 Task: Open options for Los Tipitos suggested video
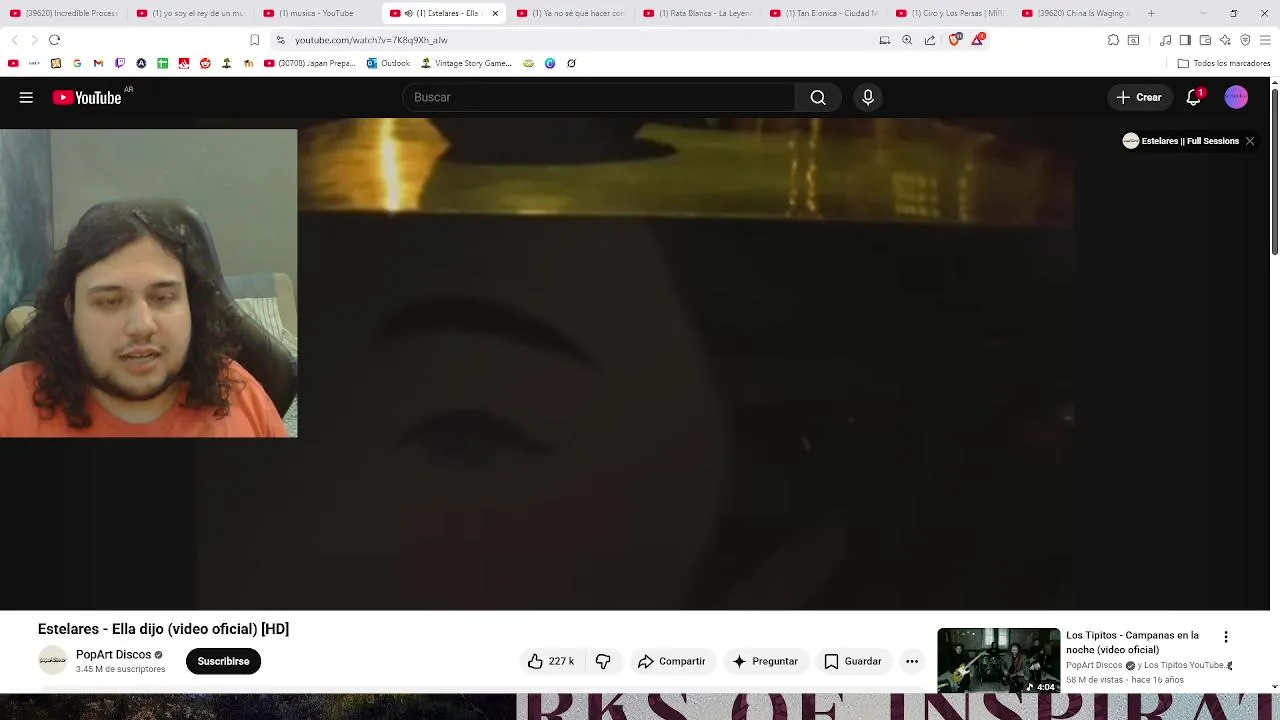point(1226,637)
